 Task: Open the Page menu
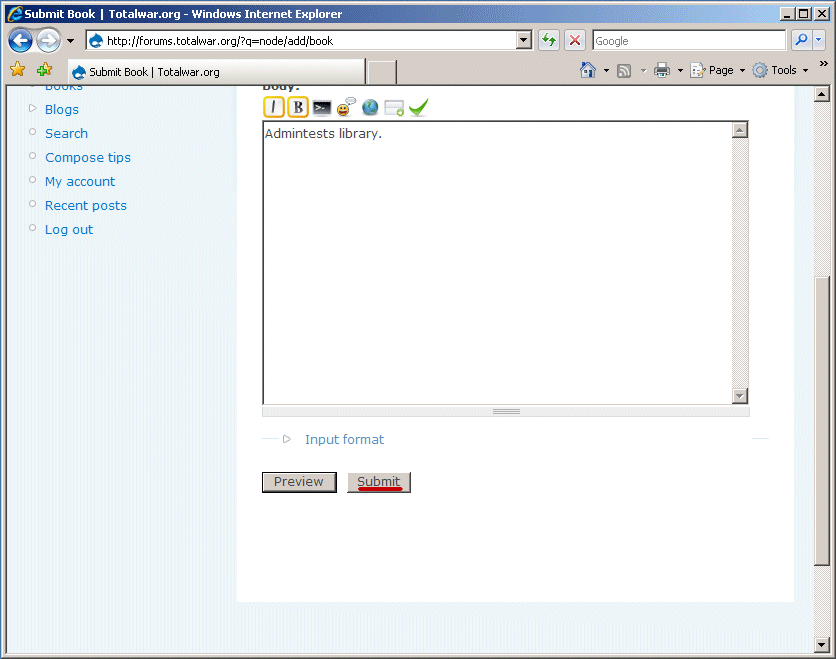pos(718,70)
